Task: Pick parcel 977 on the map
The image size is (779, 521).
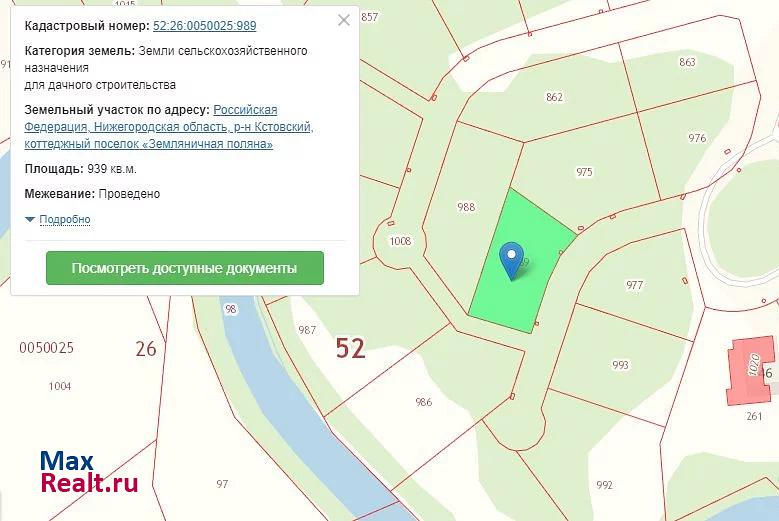Action: (634, 285)
